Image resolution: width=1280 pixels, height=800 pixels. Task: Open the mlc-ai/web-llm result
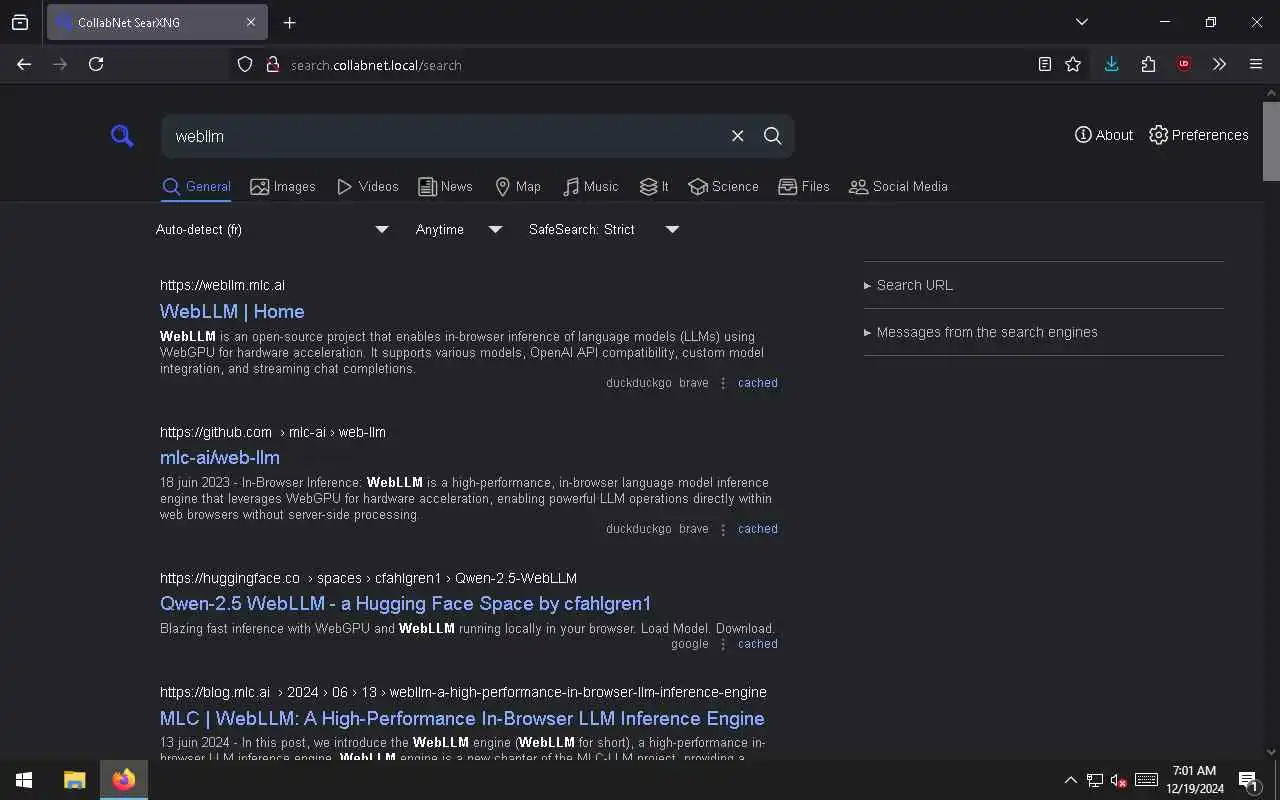pos(220,457)
